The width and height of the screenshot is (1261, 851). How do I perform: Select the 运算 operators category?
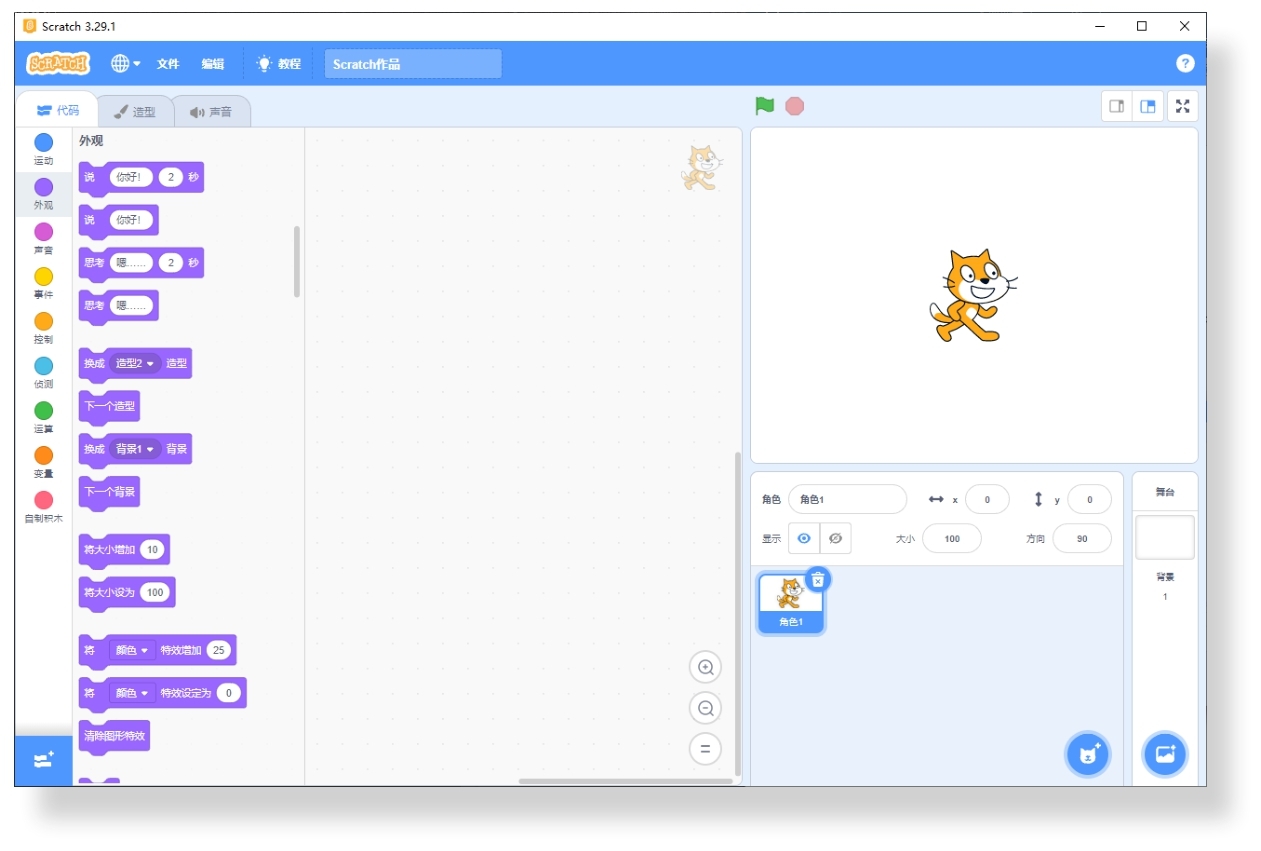click(44, 418)
